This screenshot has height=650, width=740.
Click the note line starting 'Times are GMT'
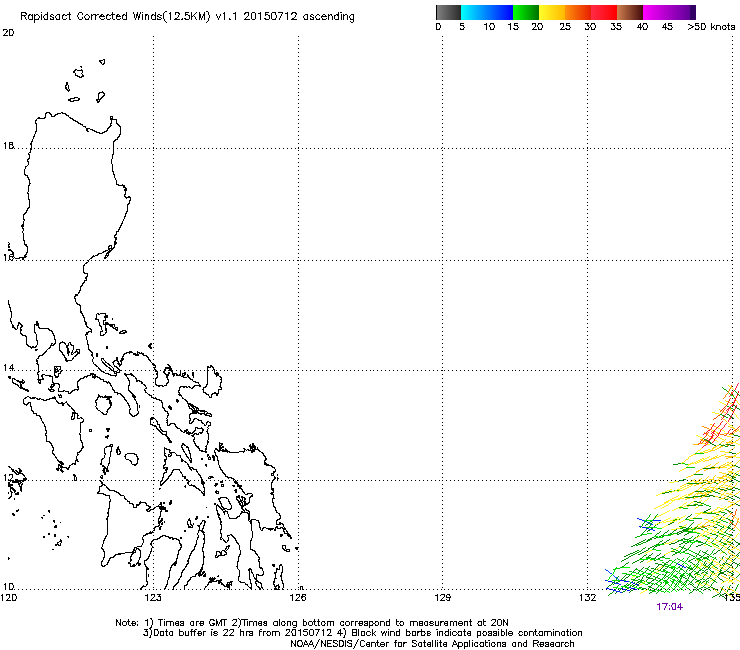[312, 623]
